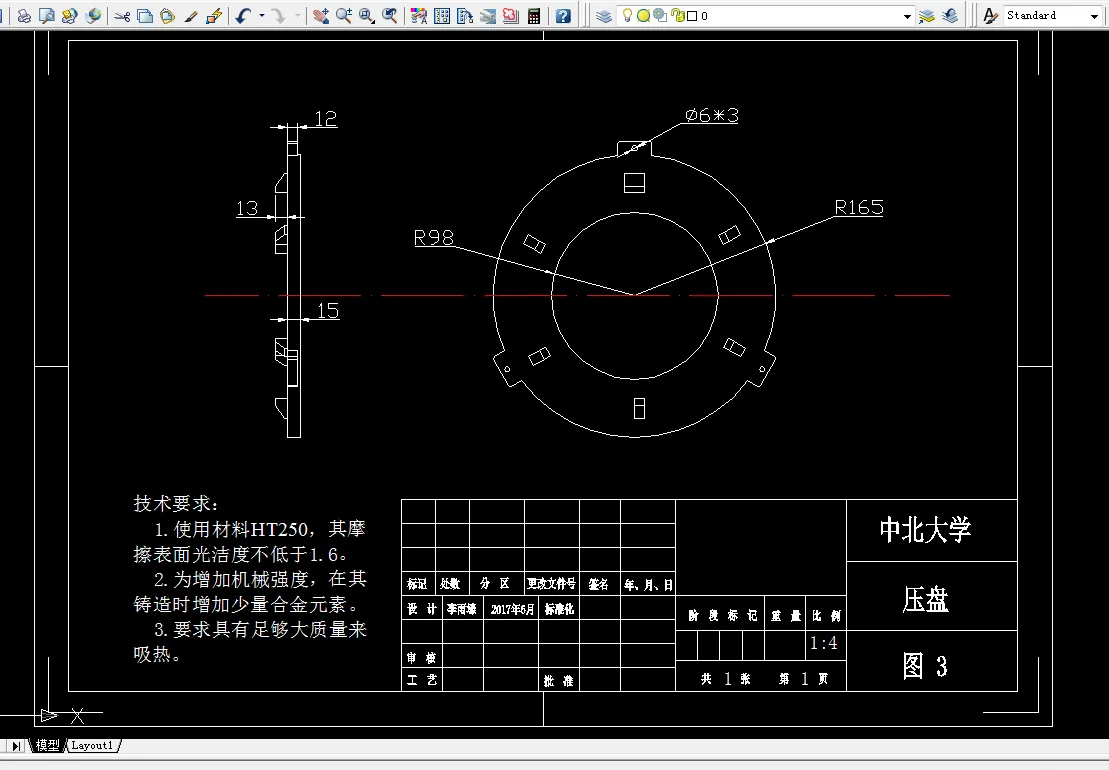Click the Redo arrow
The image size is (1109, 770).
coord(279,16)
